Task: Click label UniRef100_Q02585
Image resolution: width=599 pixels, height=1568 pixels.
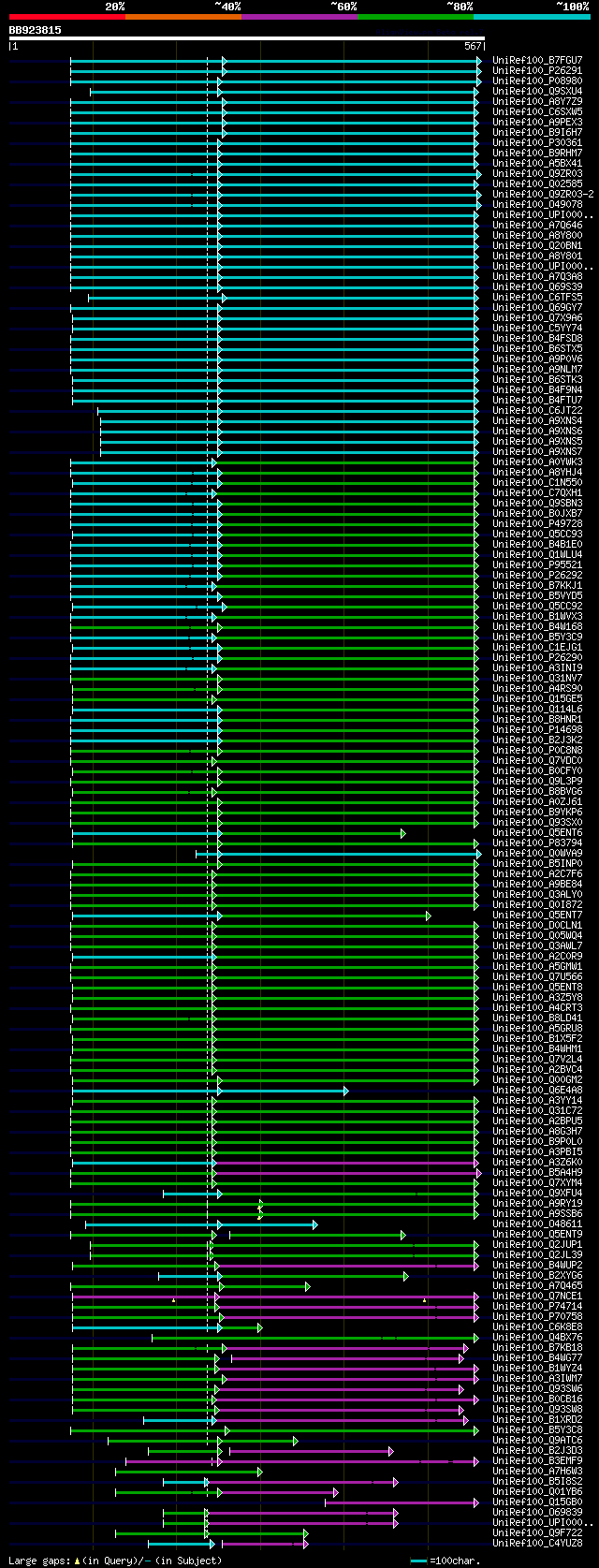Action: pos(537,183)
